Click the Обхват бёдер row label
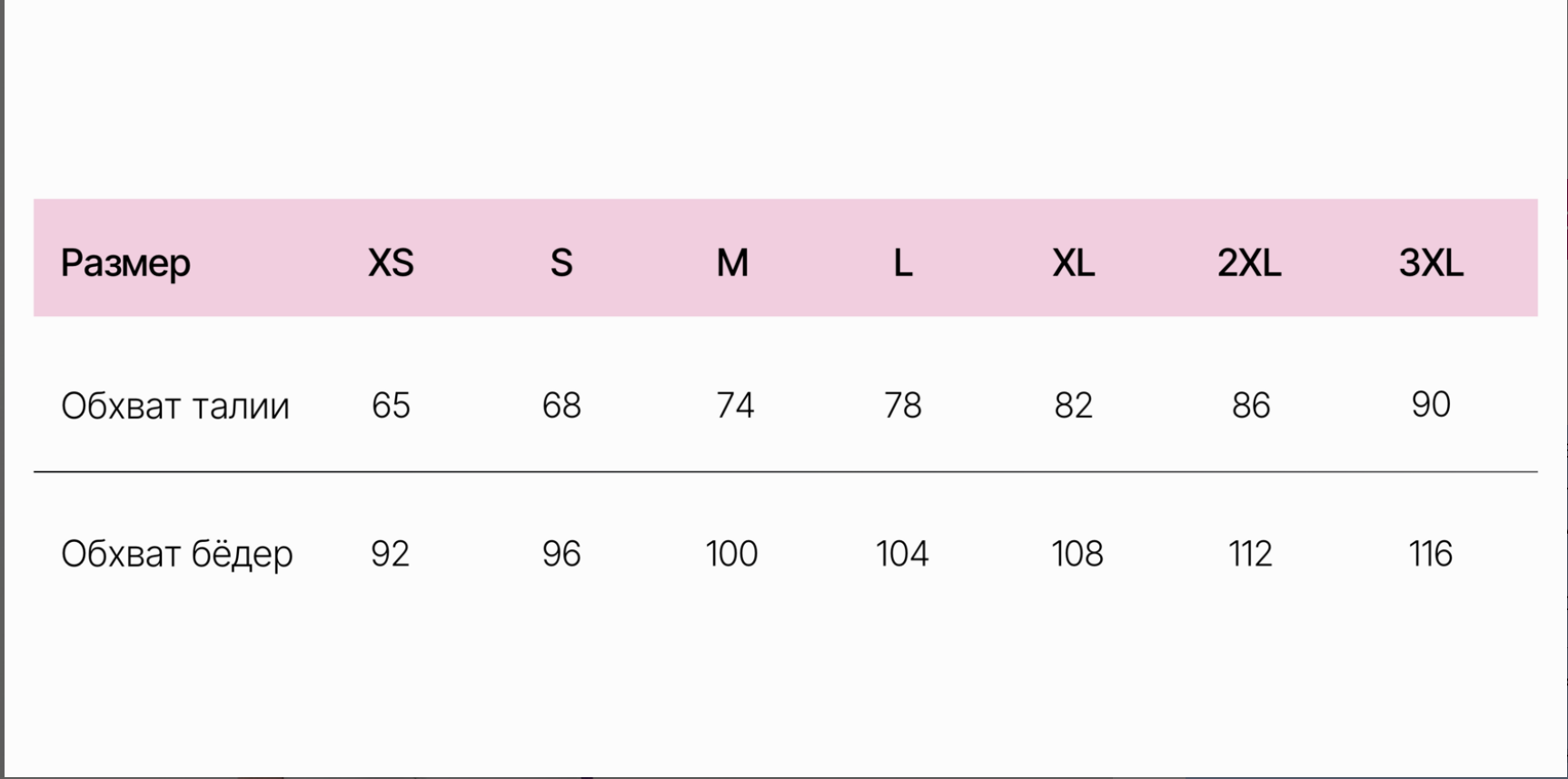The height and width of the screenshot is (779, 1568). pyautogui.click(x=177, y=554)
